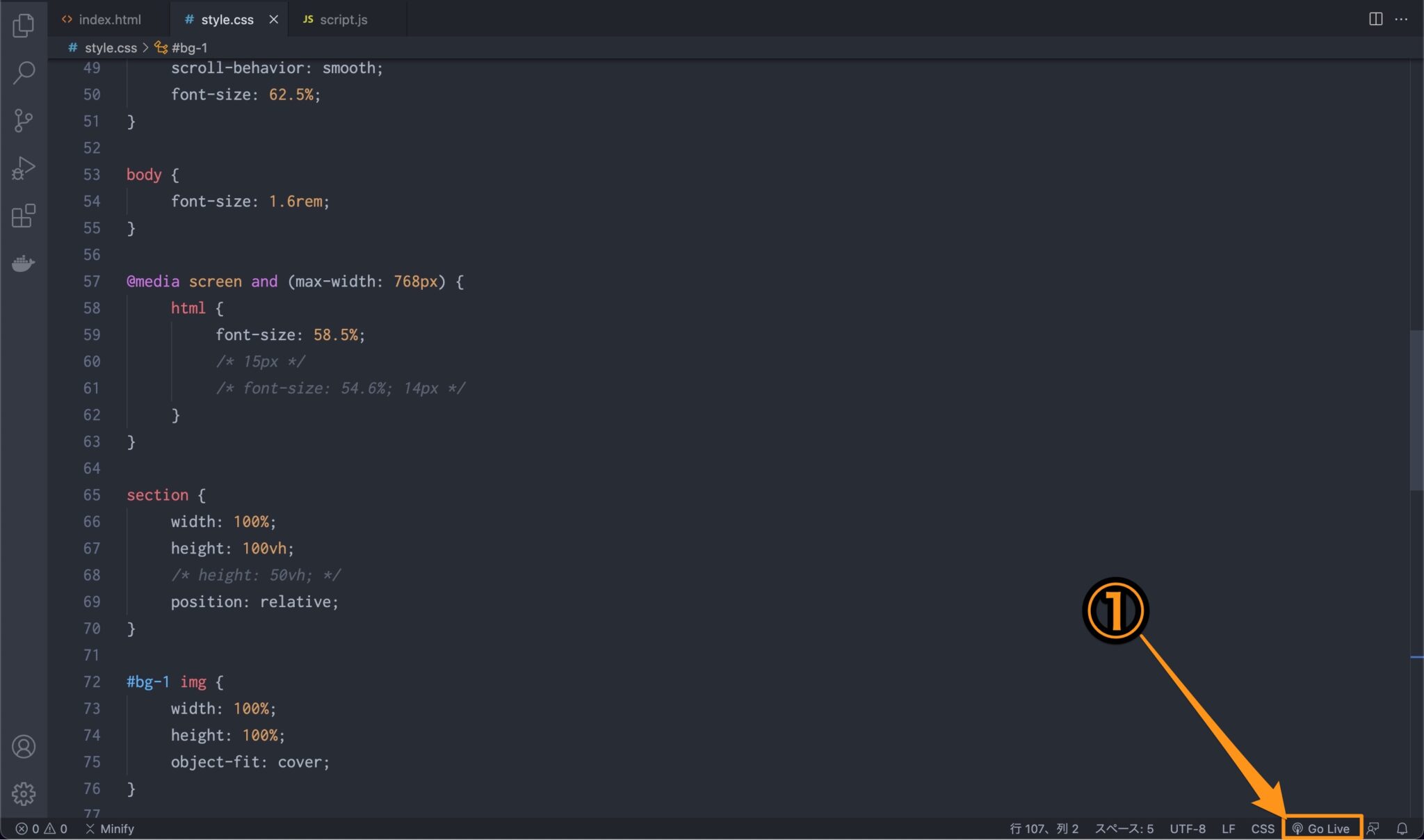Open the Extensions view
The image size is (1424, 840).
pyautogui.click(x=24, y=216)
